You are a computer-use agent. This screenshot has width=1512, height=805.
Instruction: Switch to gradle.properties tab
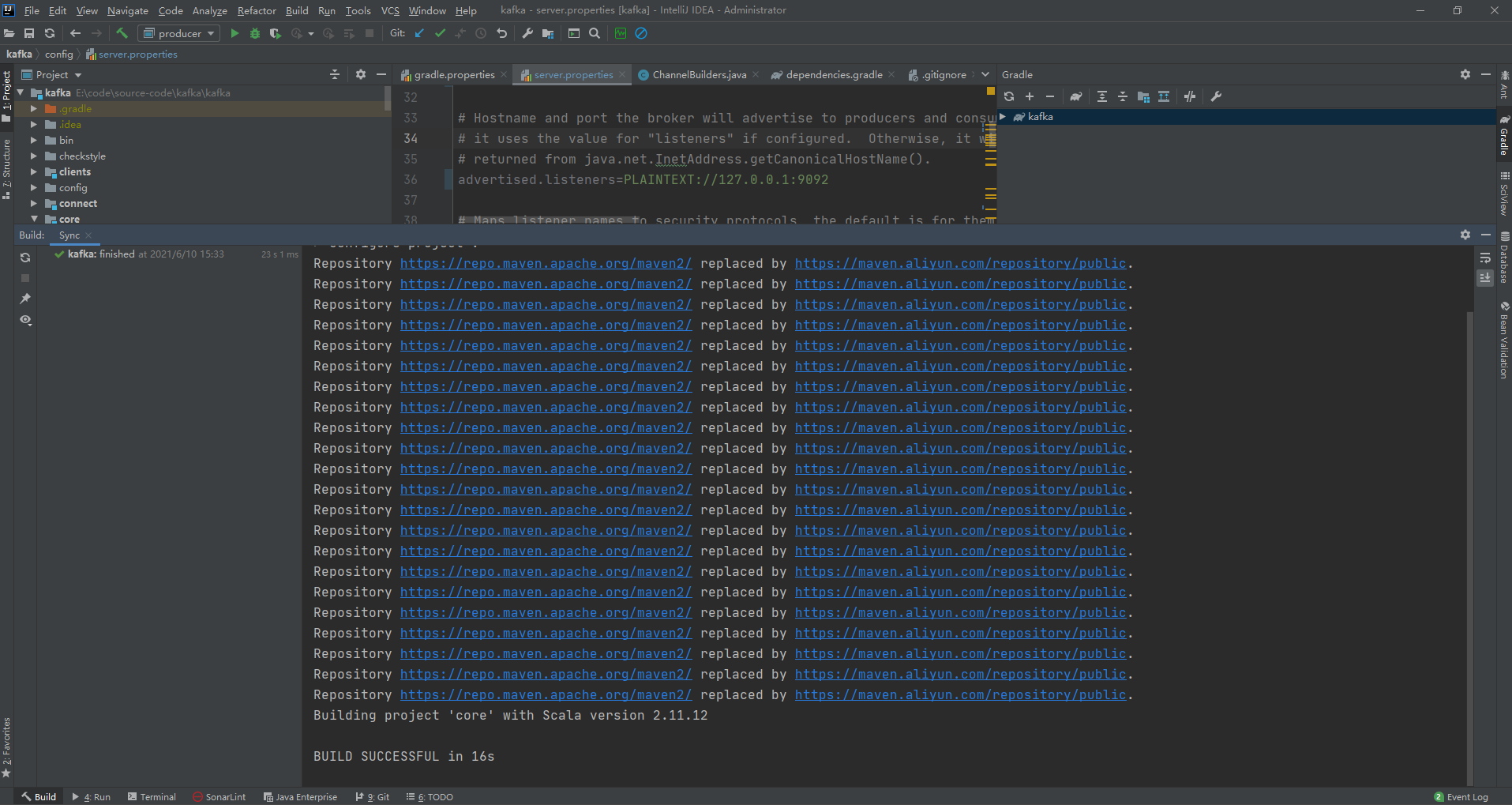[454, 74]
